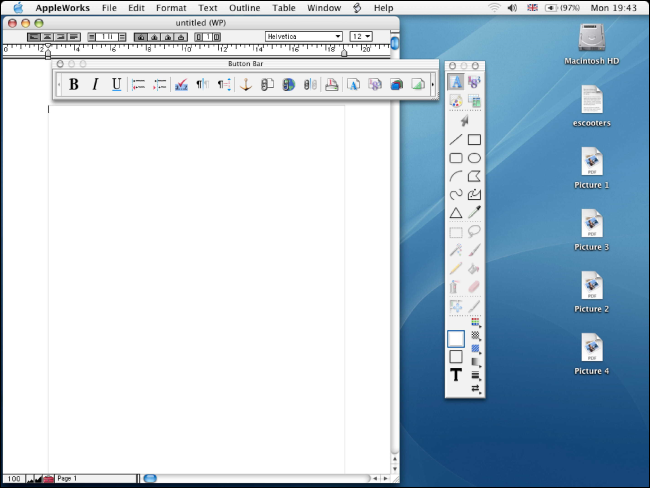The width and height of the screenshot is (650, 488).
Task: Set center text alignment in ruler
Action: (47, 37)
